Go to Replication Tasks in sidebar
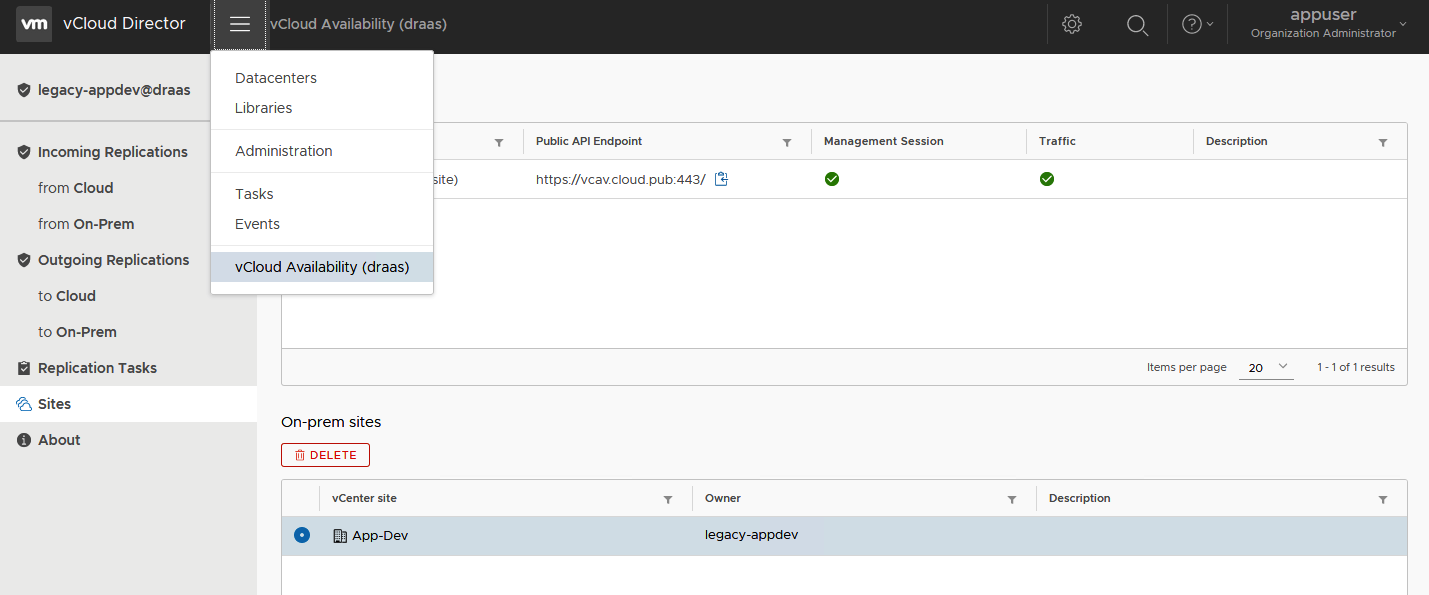Viewport: 1429px width, 595px height. [x=97, y=368]
